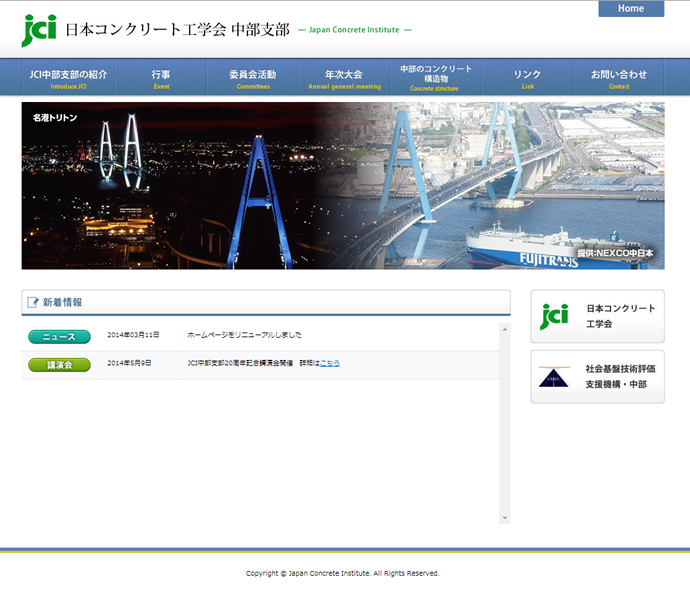
Task: Open the 行事 Event menu item
Action: (161, 78)
